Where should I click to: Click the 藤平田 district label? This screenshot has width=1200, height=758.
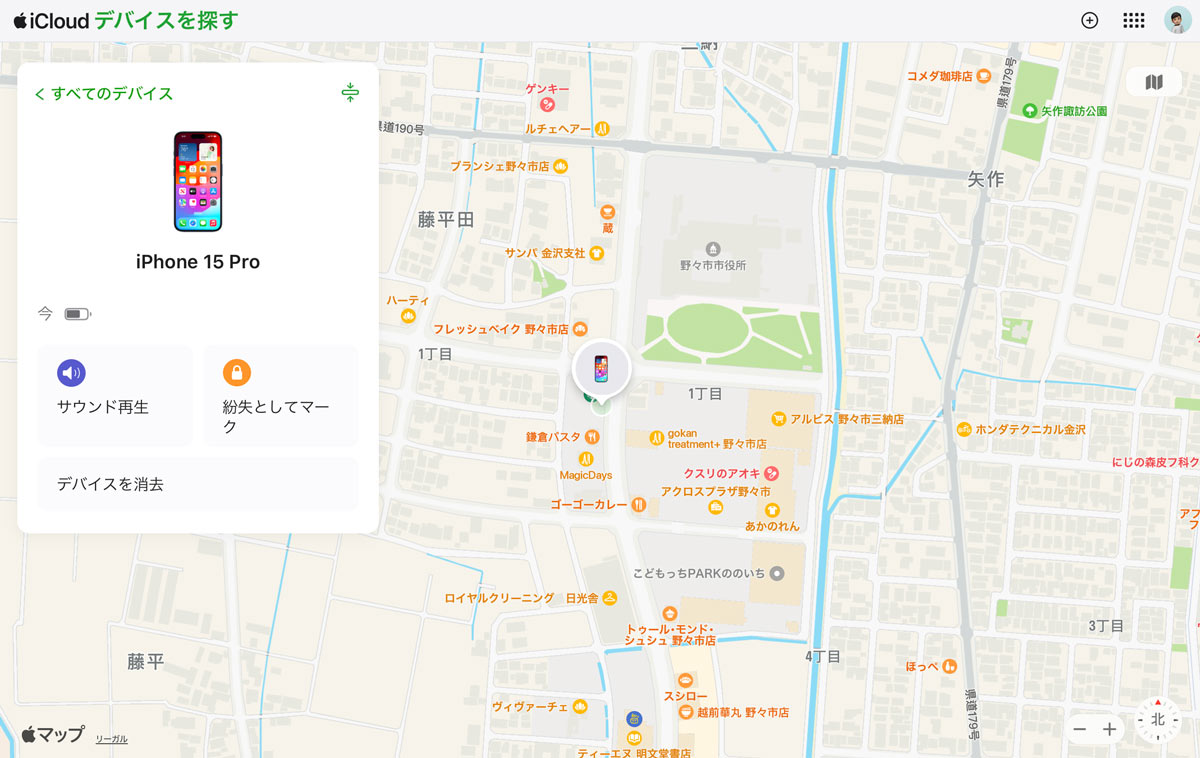click(x=446, y=220)
